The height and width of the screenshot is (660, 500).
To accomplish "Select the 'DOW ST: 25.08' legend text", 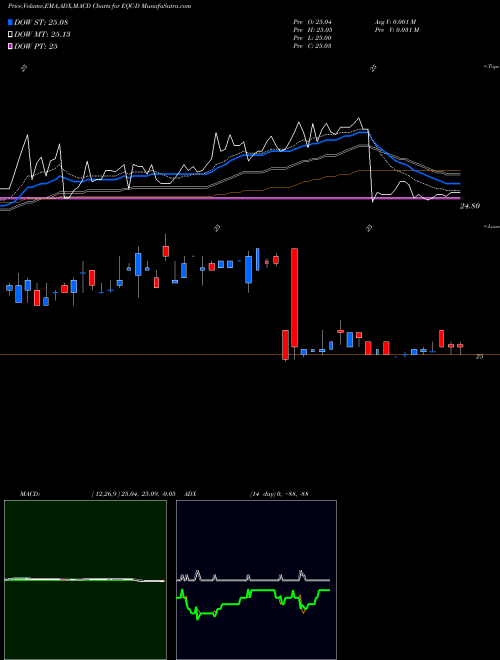I will tap(41, 22).
